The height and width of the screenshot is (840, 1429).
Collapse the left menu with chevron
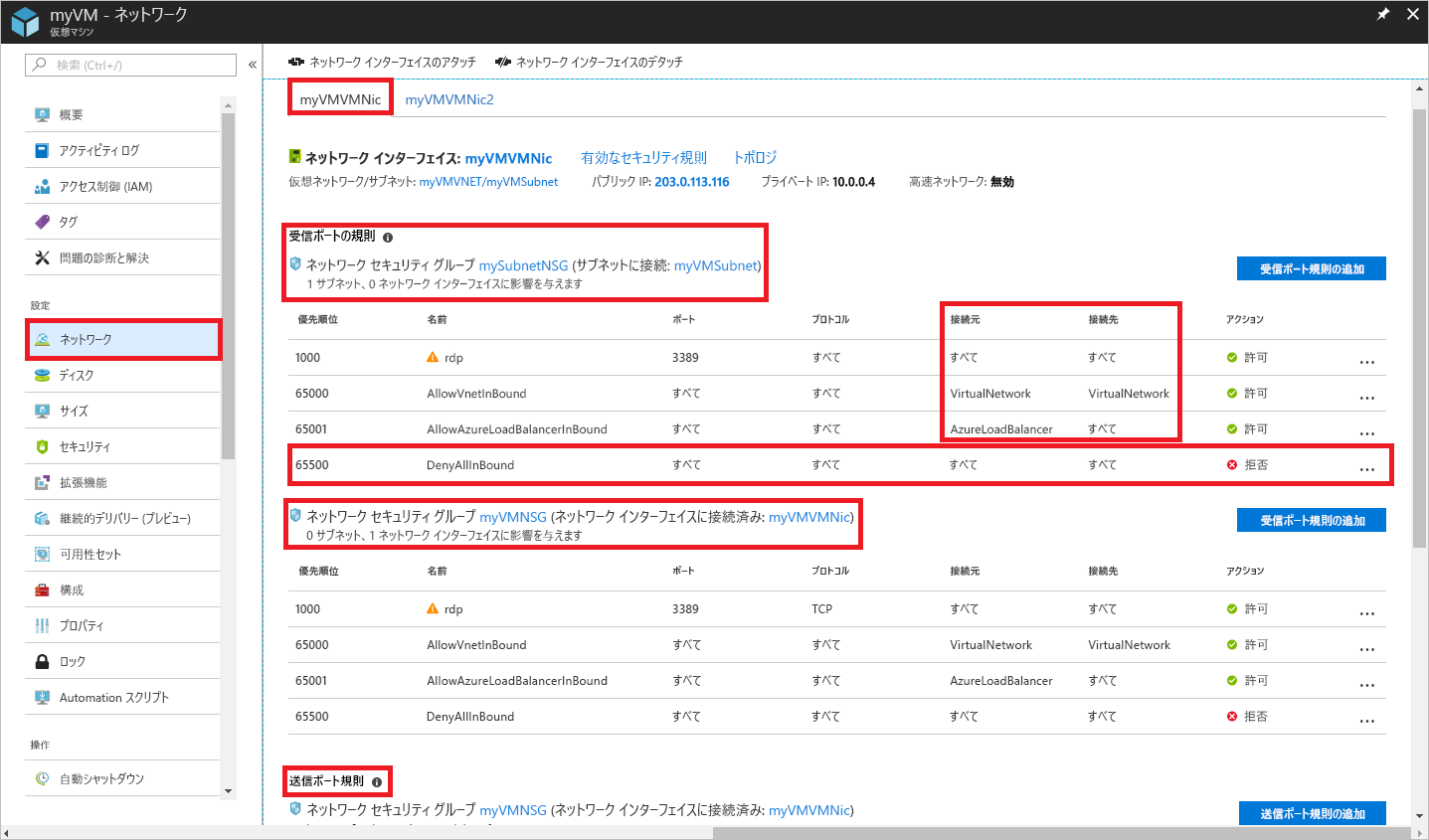253,65
